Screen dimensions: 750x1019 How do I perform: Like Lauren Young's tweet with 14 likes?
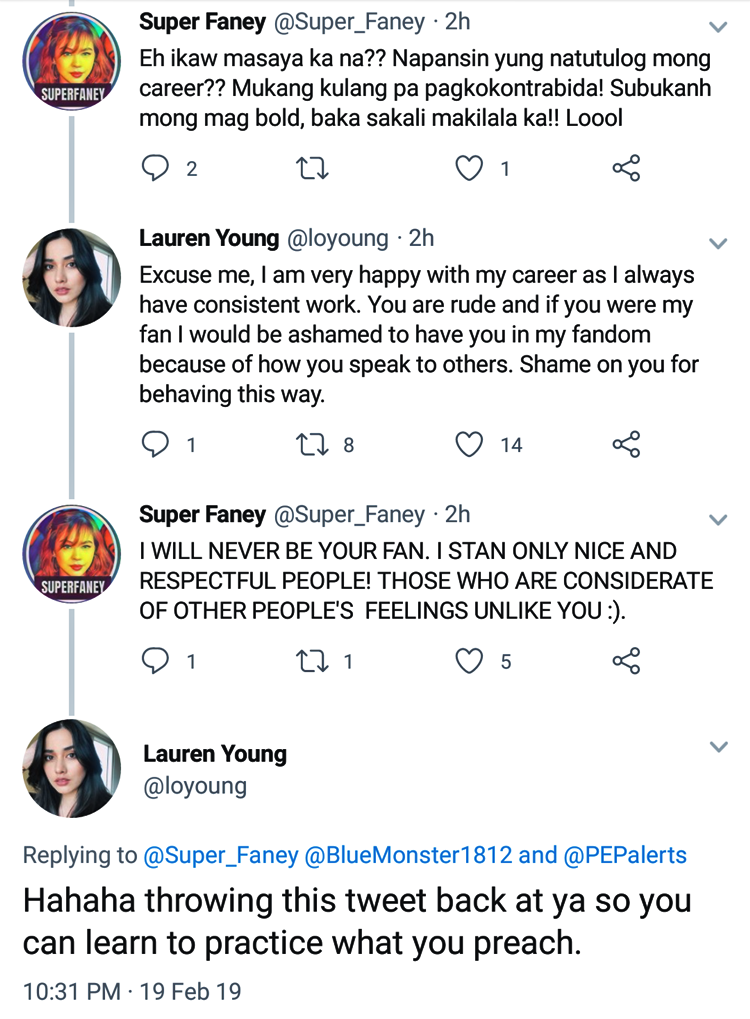click(469, 444)
